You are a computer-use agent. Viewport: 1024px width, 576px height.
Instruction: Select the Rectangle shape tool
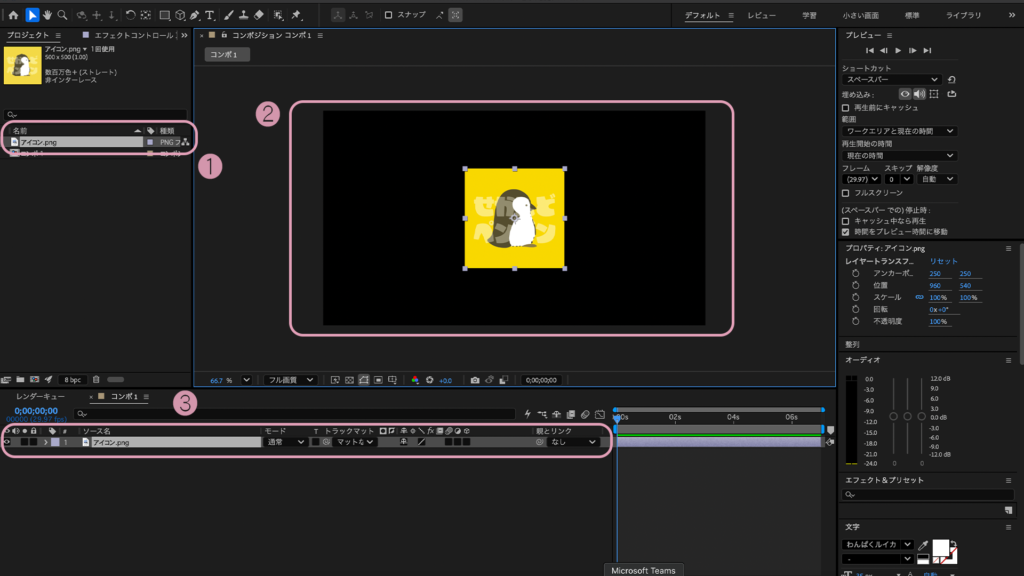[x=165, y=14]
